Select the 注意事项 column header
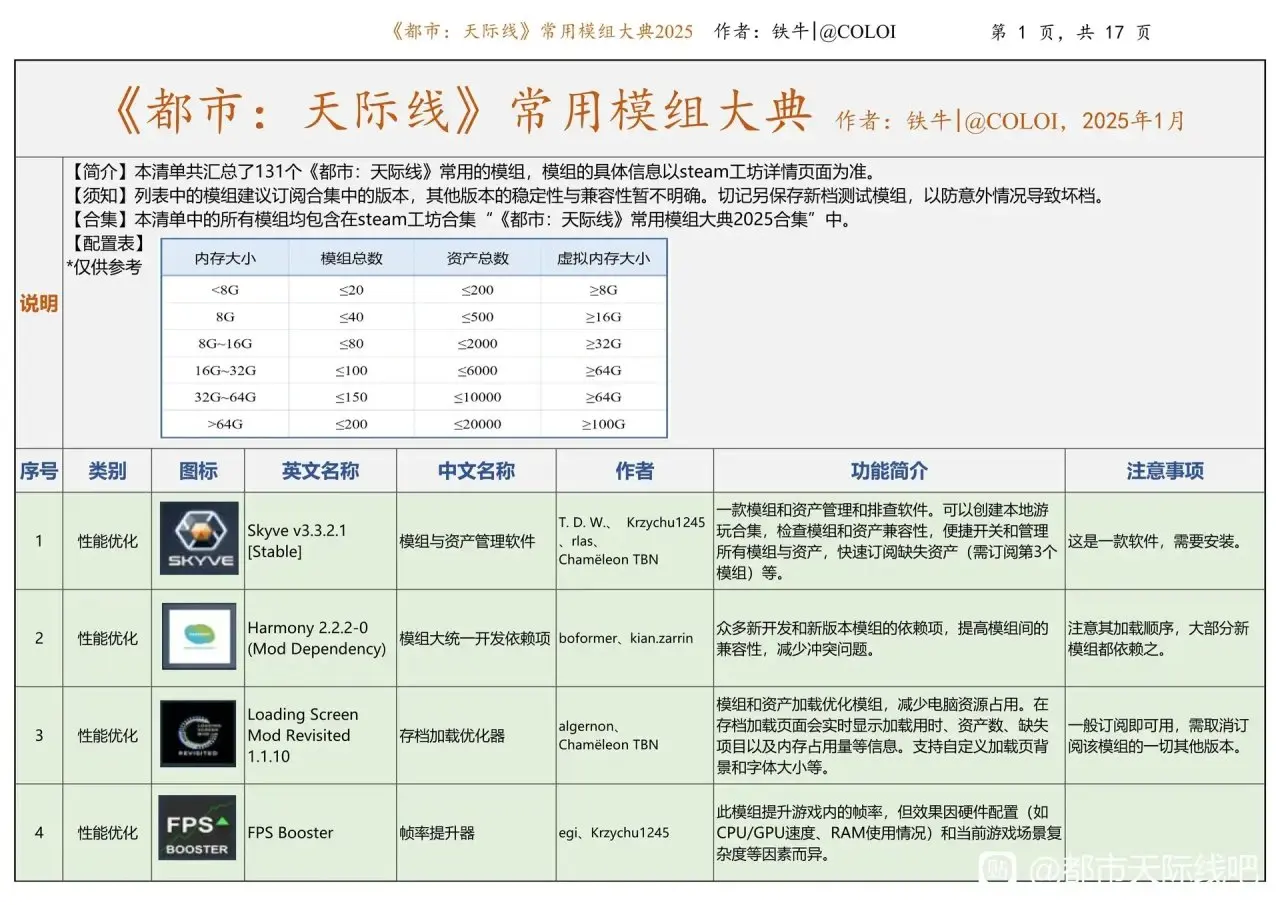Image resolution: width=1280 pixels, height=905 pixels. 1164,471
